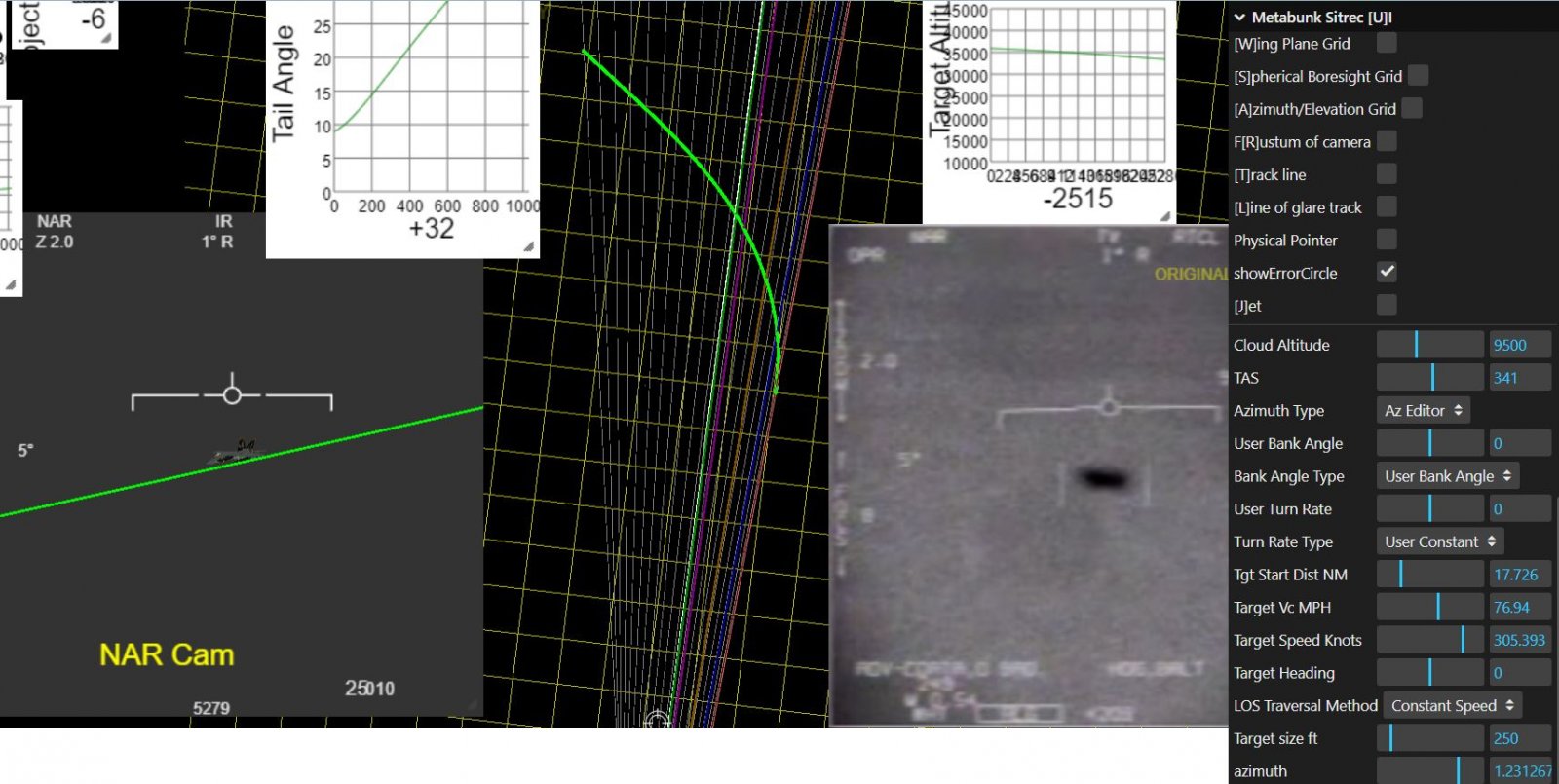Open the LOS Traversal Method dropdown
This screenshot has width=1559, height=784.
click(x=1452, y=705)
